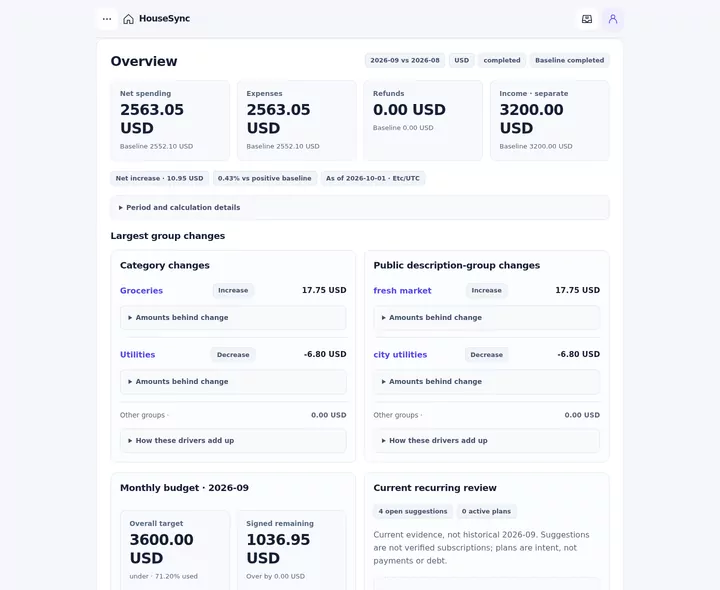Click Baseline 3200.00 USD text under Income
The height and width of the screenshot is (590, 720).
click(536, 146)
